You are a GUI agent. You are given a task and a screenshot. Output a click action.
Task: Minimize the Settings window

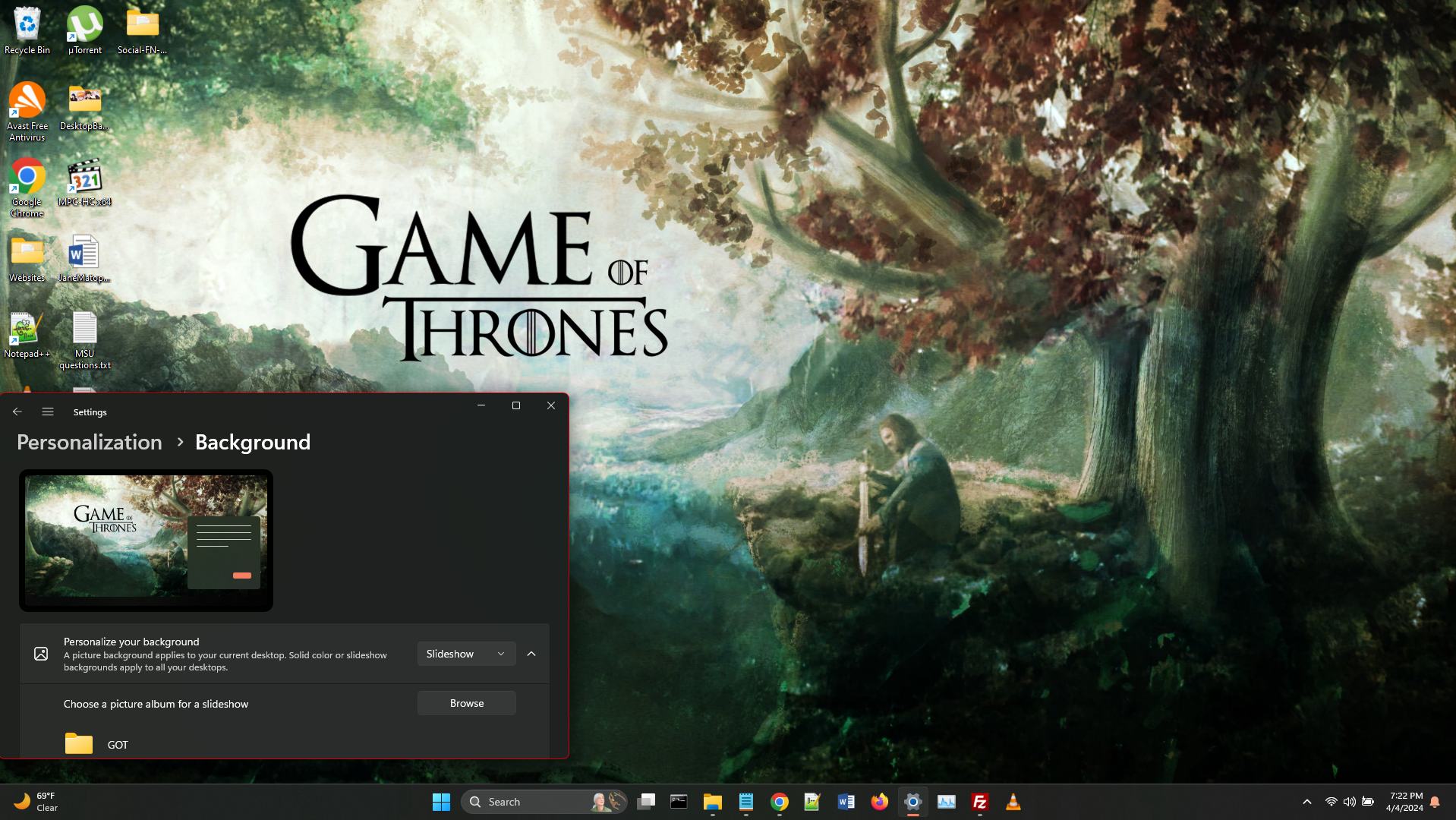(x=481, y=405)
